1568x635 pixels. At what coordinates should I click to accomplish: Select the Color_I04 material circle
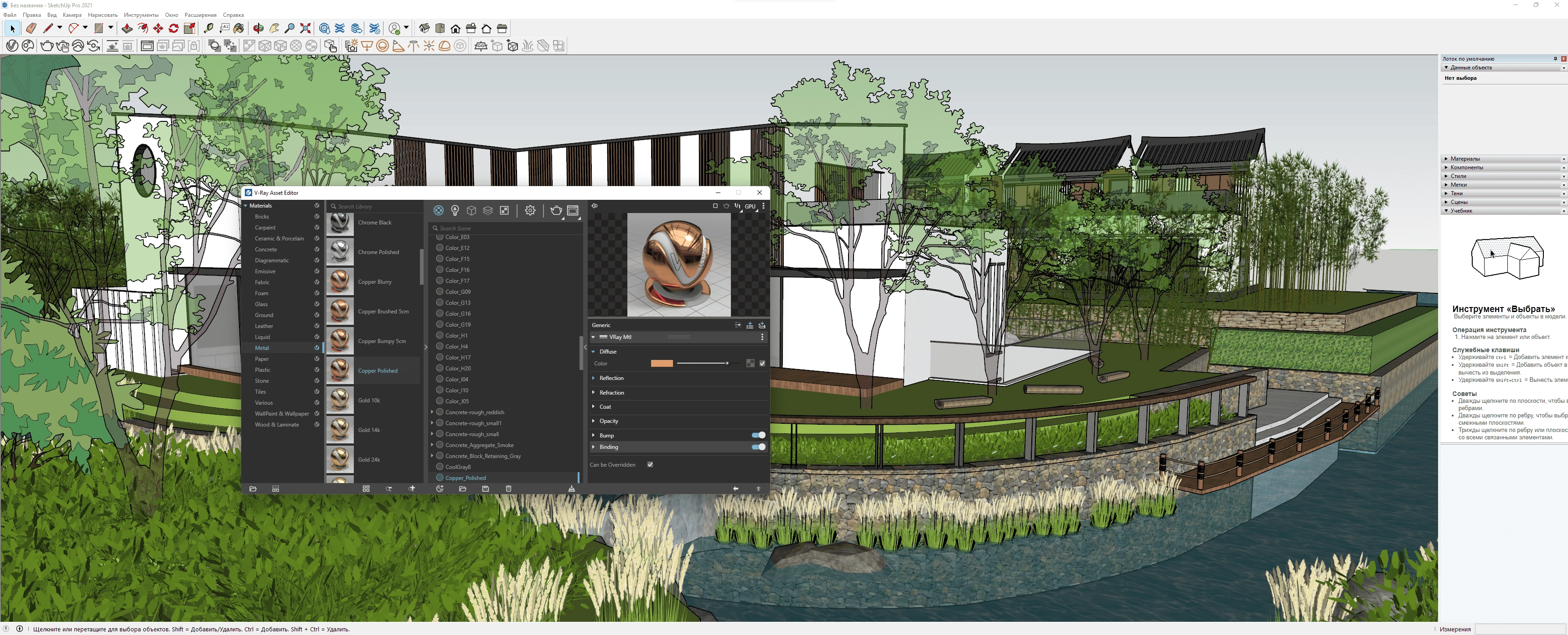(440, 379)
